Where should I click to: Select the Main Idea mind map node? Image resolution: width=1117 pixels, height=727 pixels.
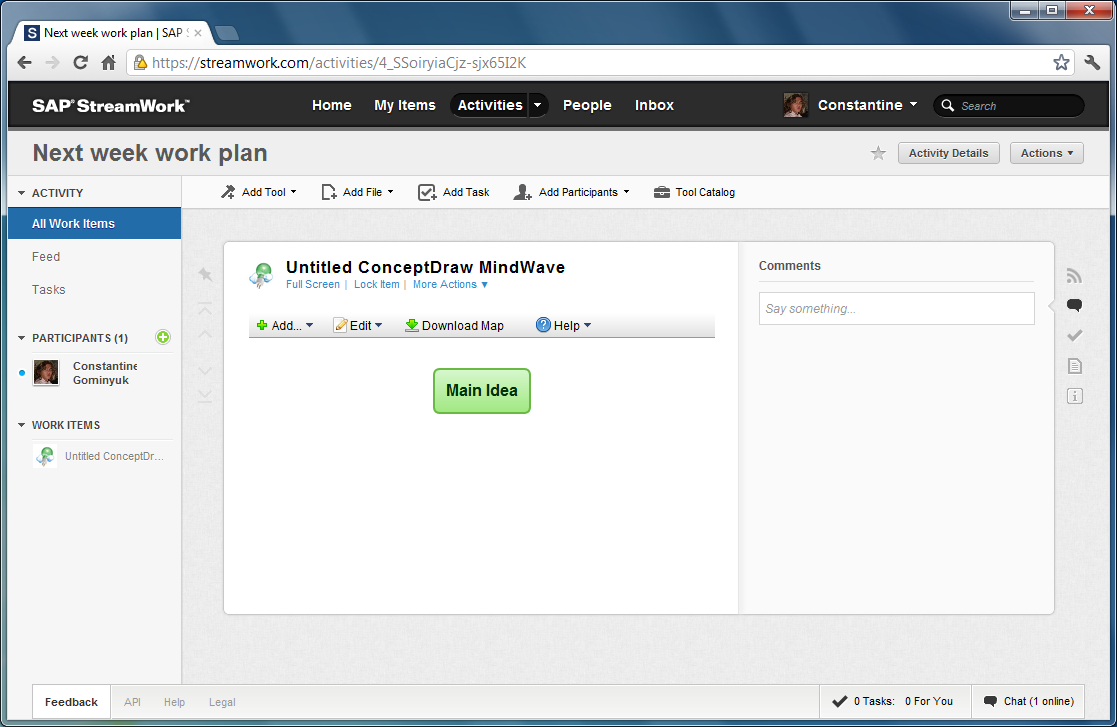pos(482,391)
